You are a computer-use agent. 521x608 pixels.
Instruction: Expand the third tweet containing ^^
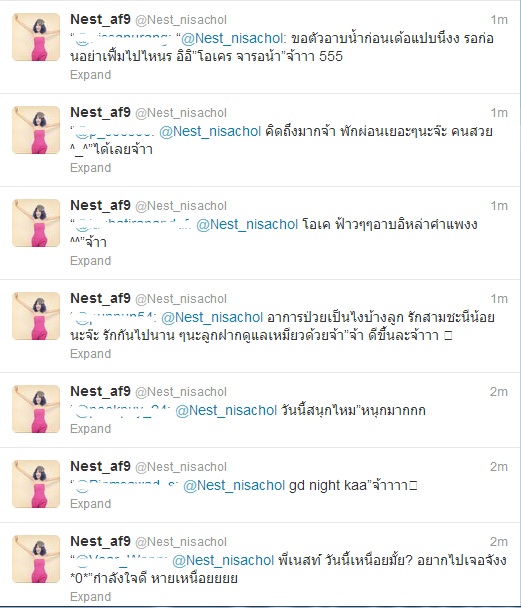[x=90, y=261]
